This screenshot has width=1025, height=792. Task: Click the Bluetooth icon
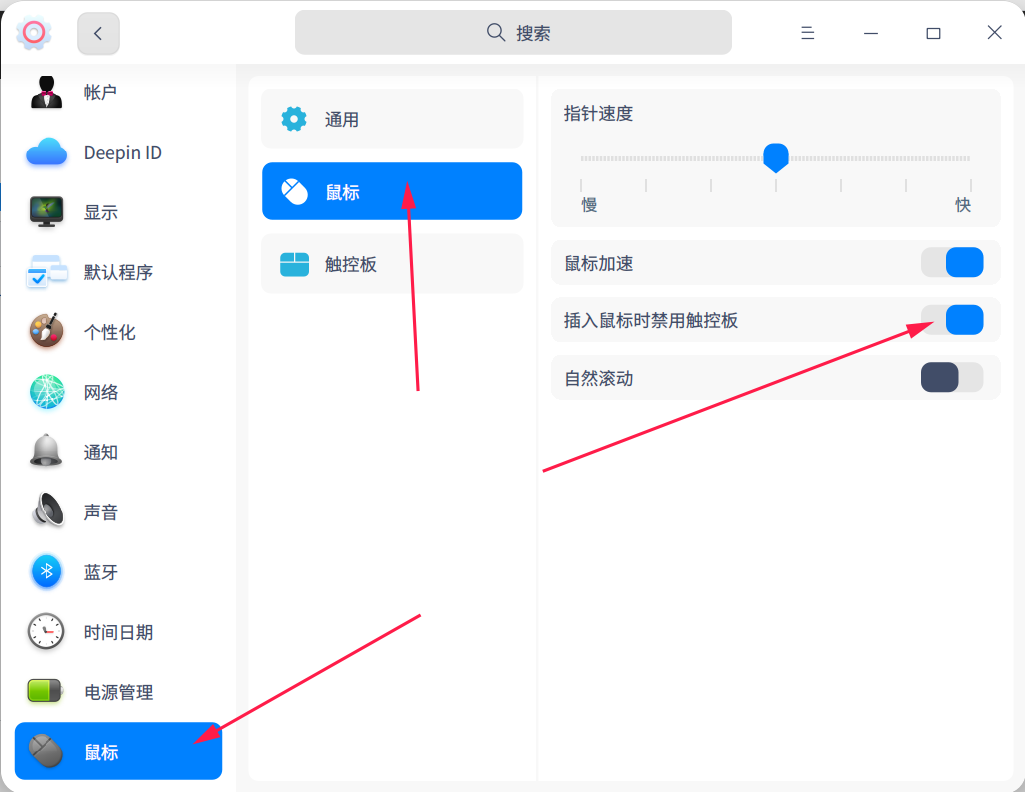click(46, 572)
